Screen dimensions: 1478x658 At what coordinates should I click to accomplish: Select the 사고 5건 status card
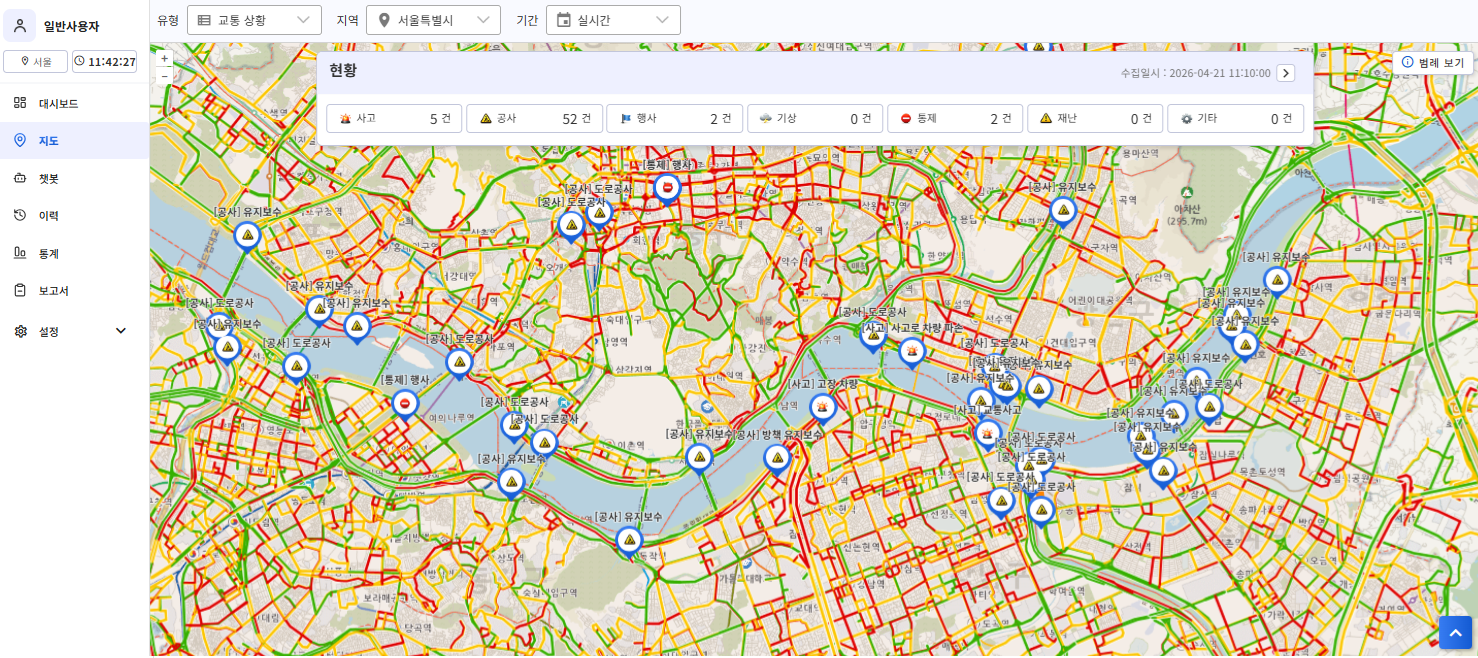click(x=394, y=118)
